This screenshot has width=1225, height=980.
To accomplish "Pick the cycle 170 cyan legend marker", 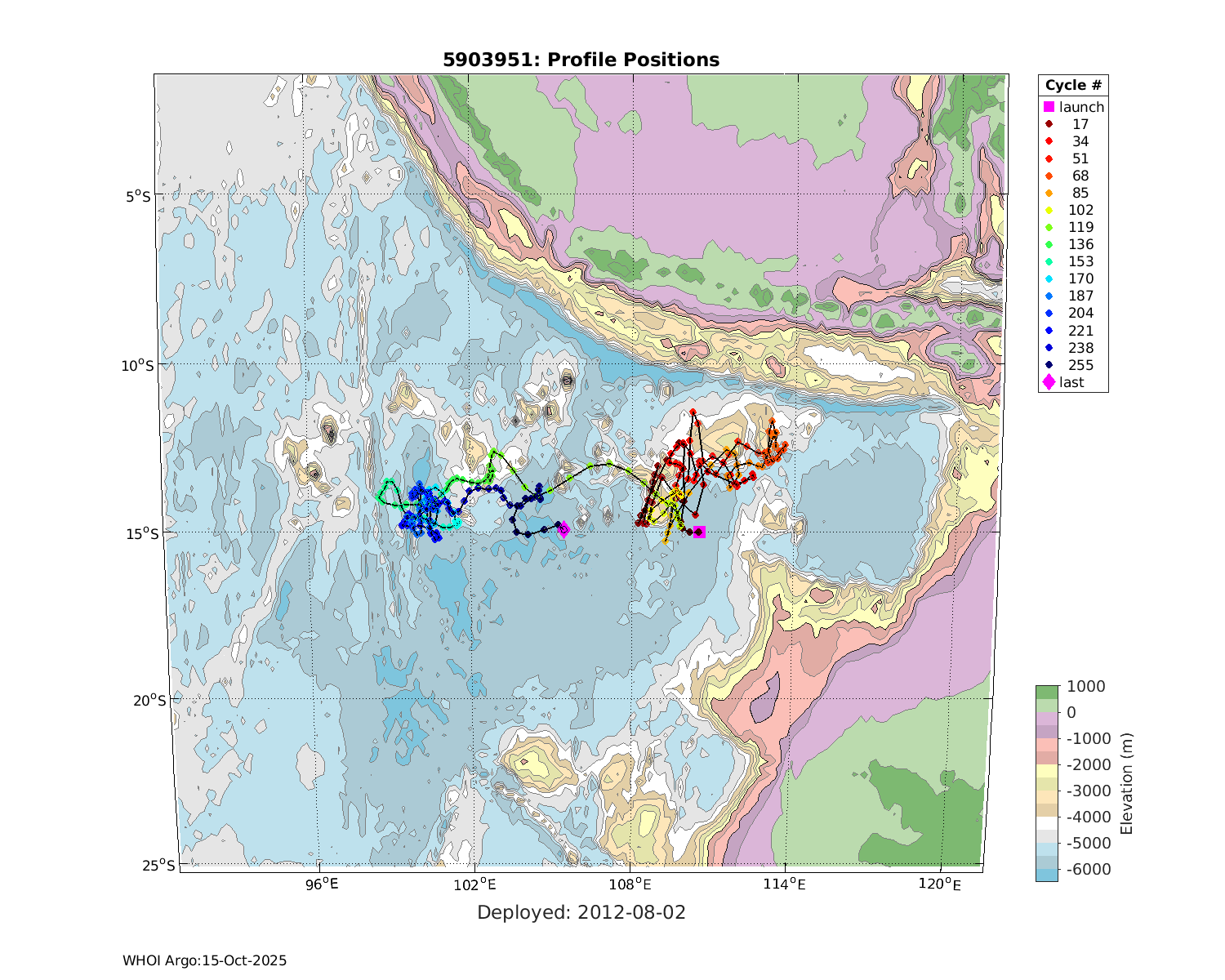I will pyautogui.click(x=1049, y=279).
